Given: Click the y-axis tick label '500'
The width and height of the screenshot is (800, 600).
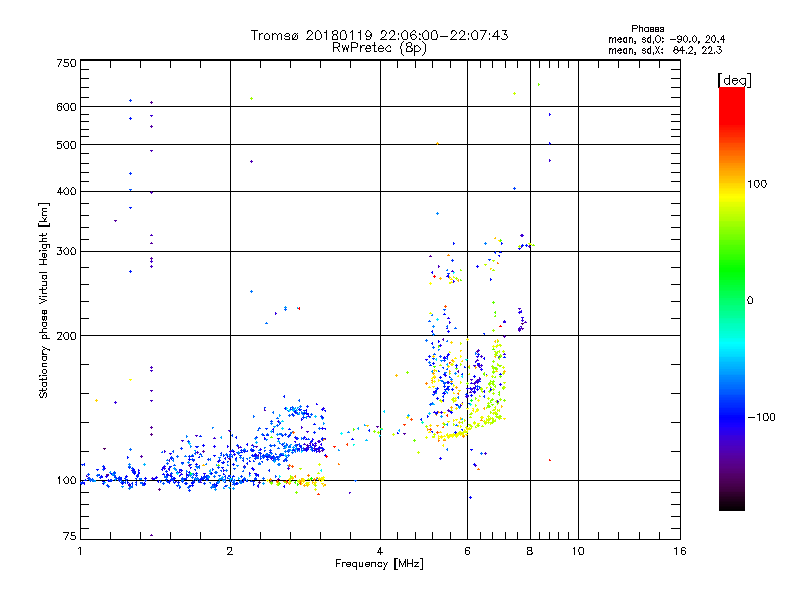Looking at the screenshot, I should tap(66, 145).
